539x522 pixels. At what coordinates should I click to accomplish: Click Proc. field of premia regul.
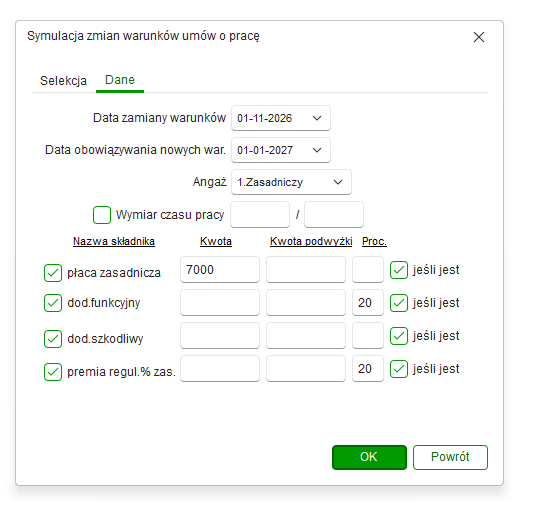click(x=368, y=369)
